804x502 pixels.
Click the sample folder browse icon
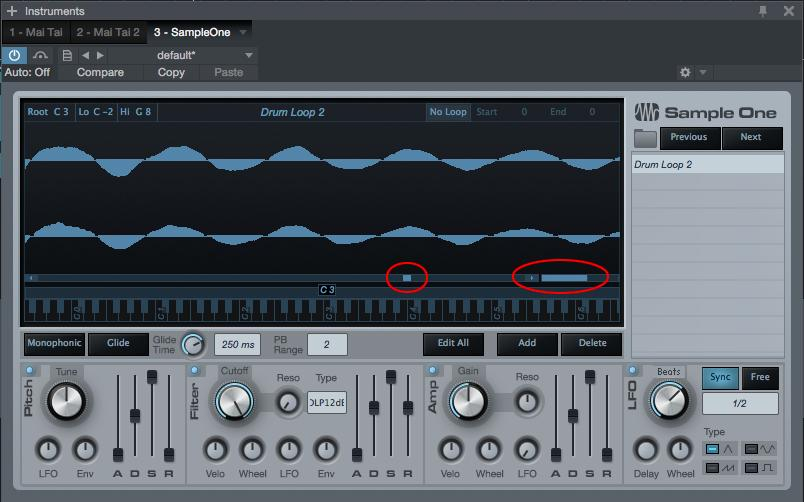645,138
